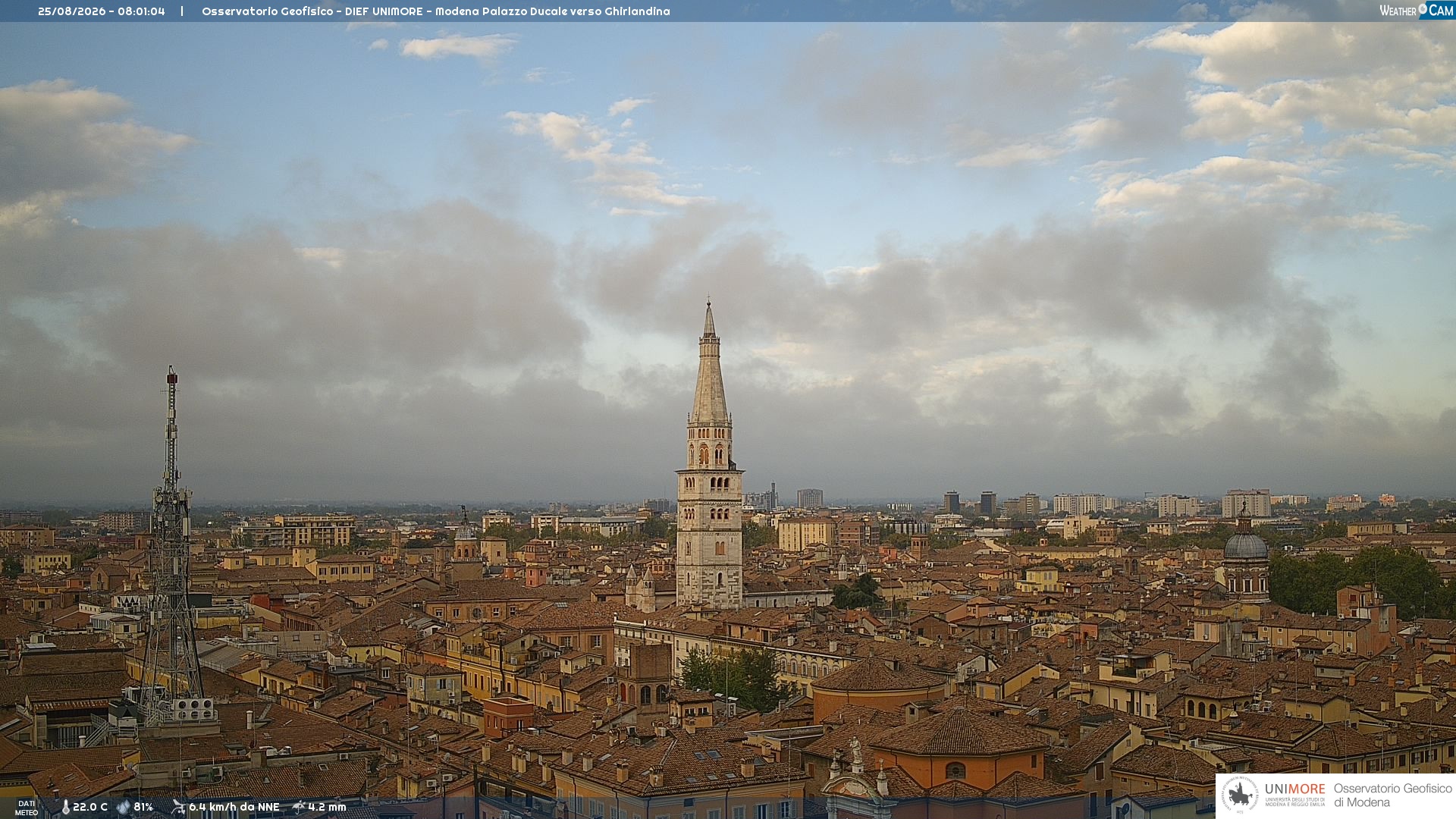This screenshot has height=819, width=1456.
Task: Click the WeatherCam logo
Action: pyautogui.click(x=1416, y=10)
